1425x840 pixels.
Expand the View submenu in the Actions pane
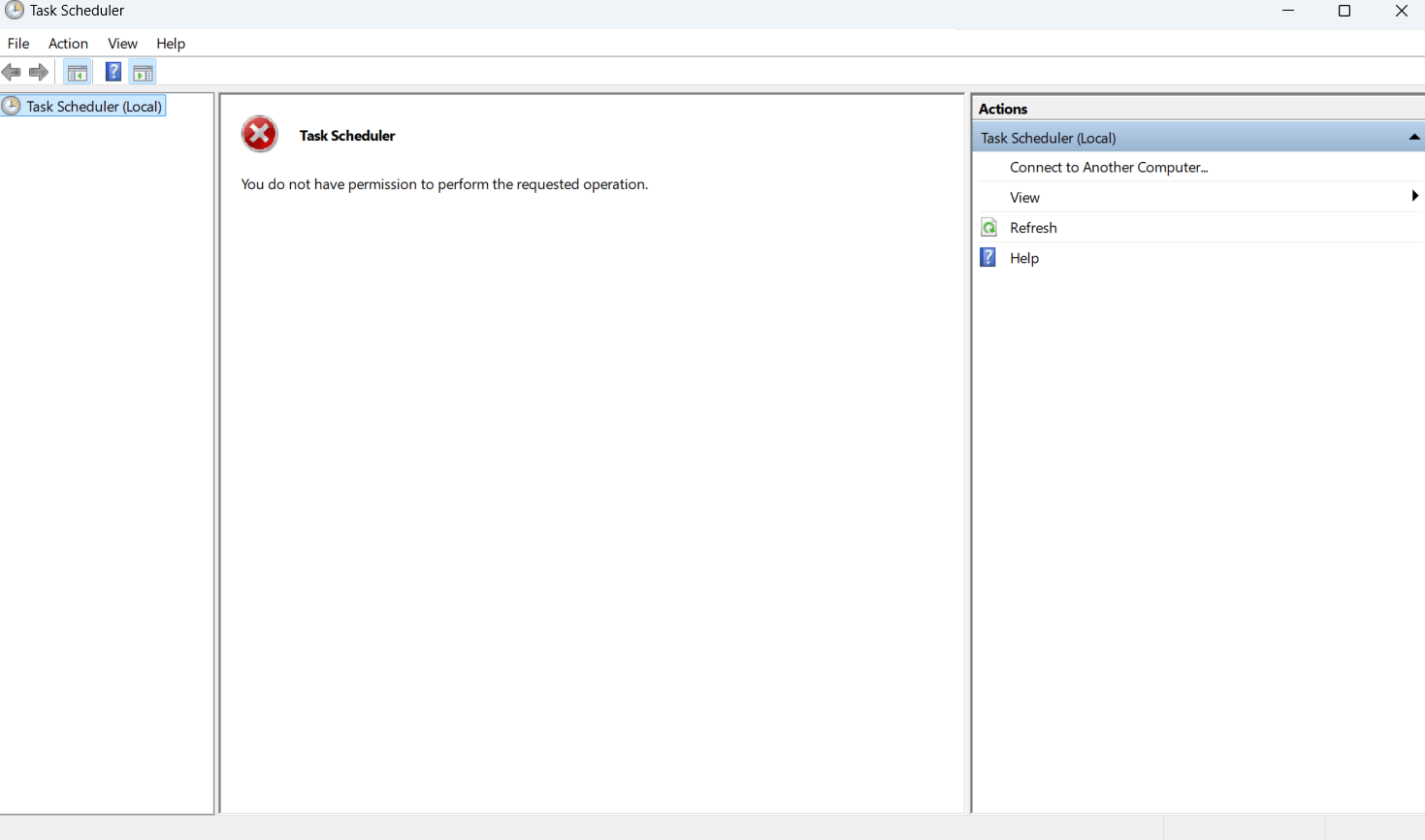tap(1413, 196)
